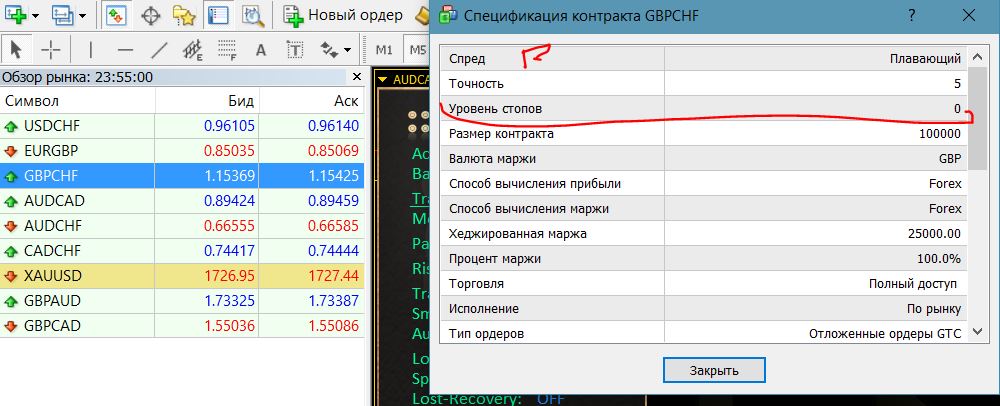
Task: Switch chart to M5 timeframe
Action: pyautogui.click(x=416, y=50)
